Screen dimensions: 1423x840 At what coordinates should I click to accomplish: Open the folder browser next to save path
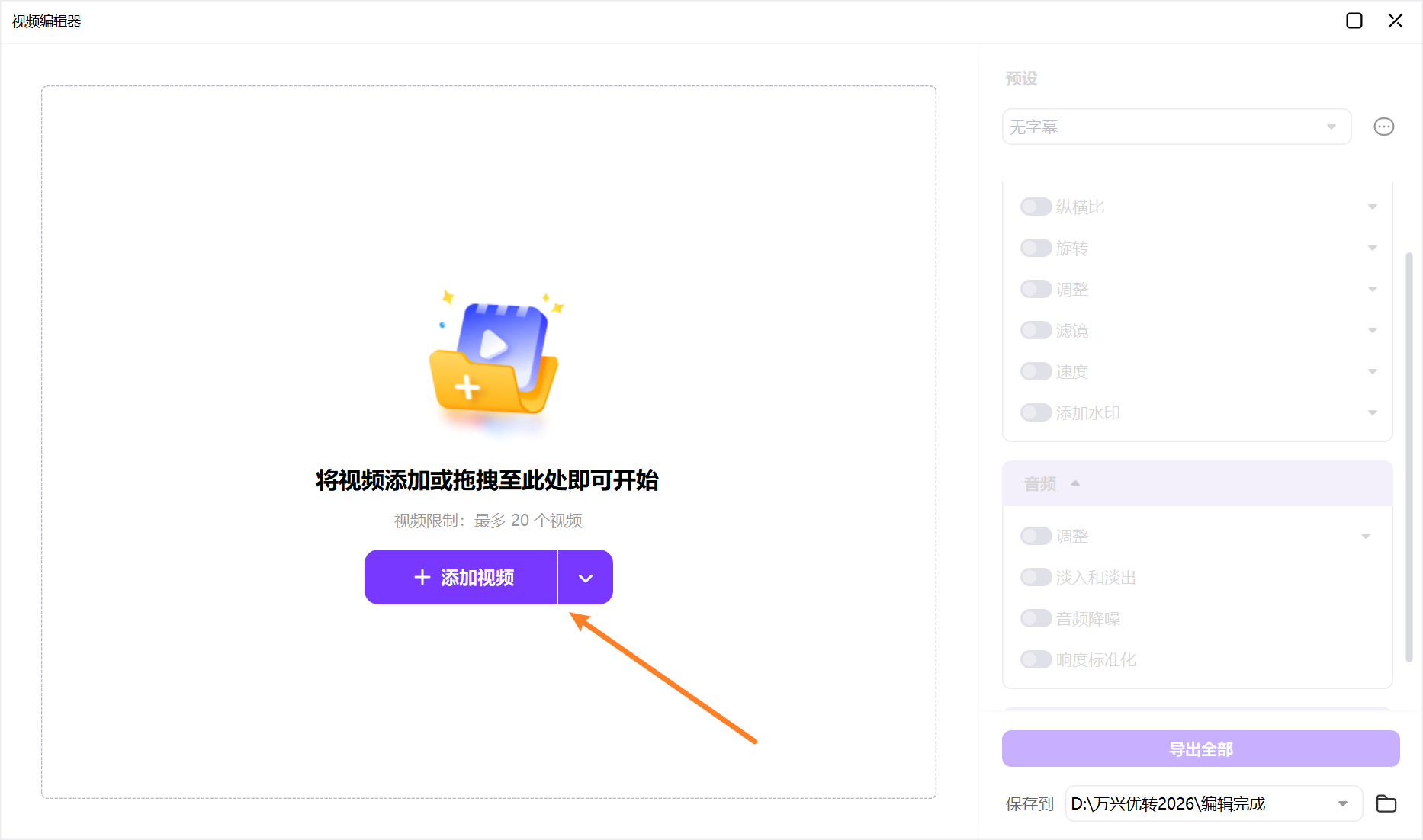(1386, 803)
